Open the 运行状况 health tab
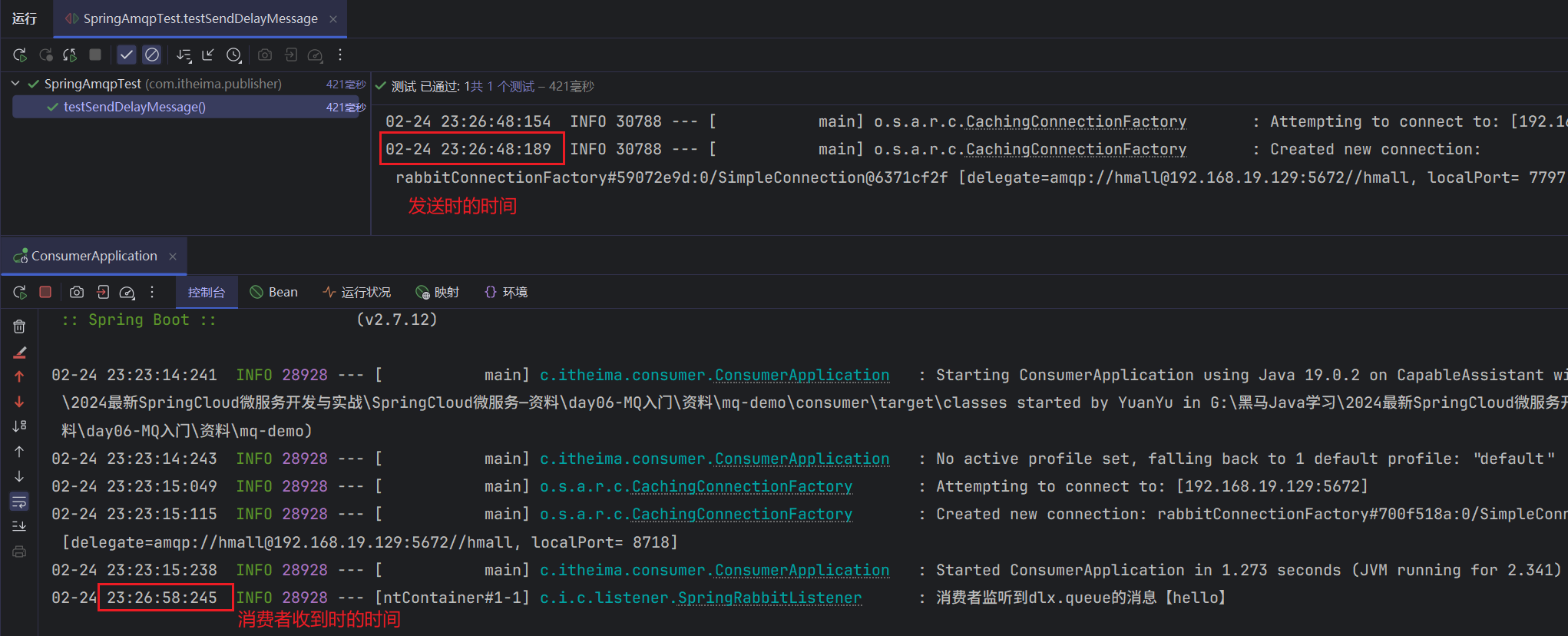The height and width of the screenshot is (636, 1568). (357, 292)
